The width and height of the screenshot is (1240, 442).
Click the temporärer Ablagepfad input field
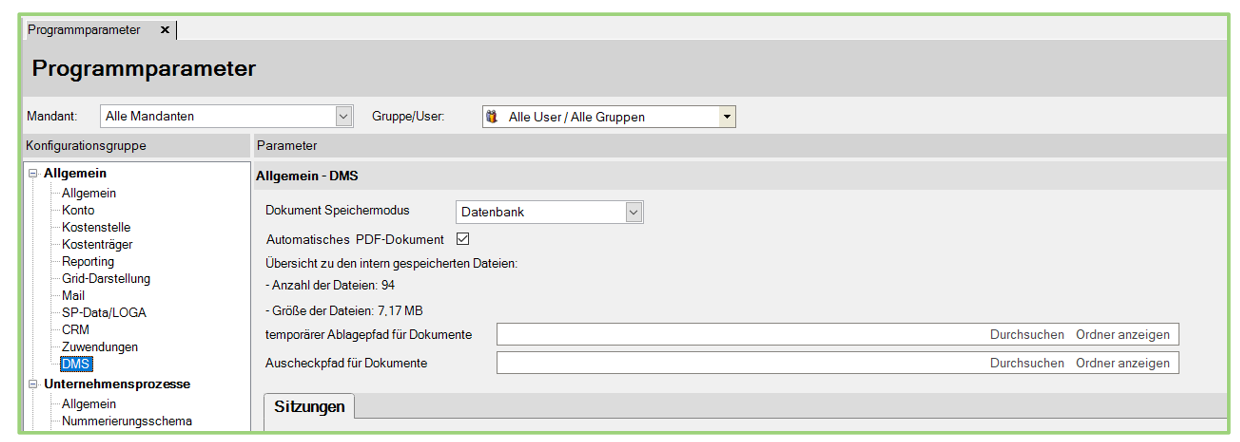pos(740,334)
